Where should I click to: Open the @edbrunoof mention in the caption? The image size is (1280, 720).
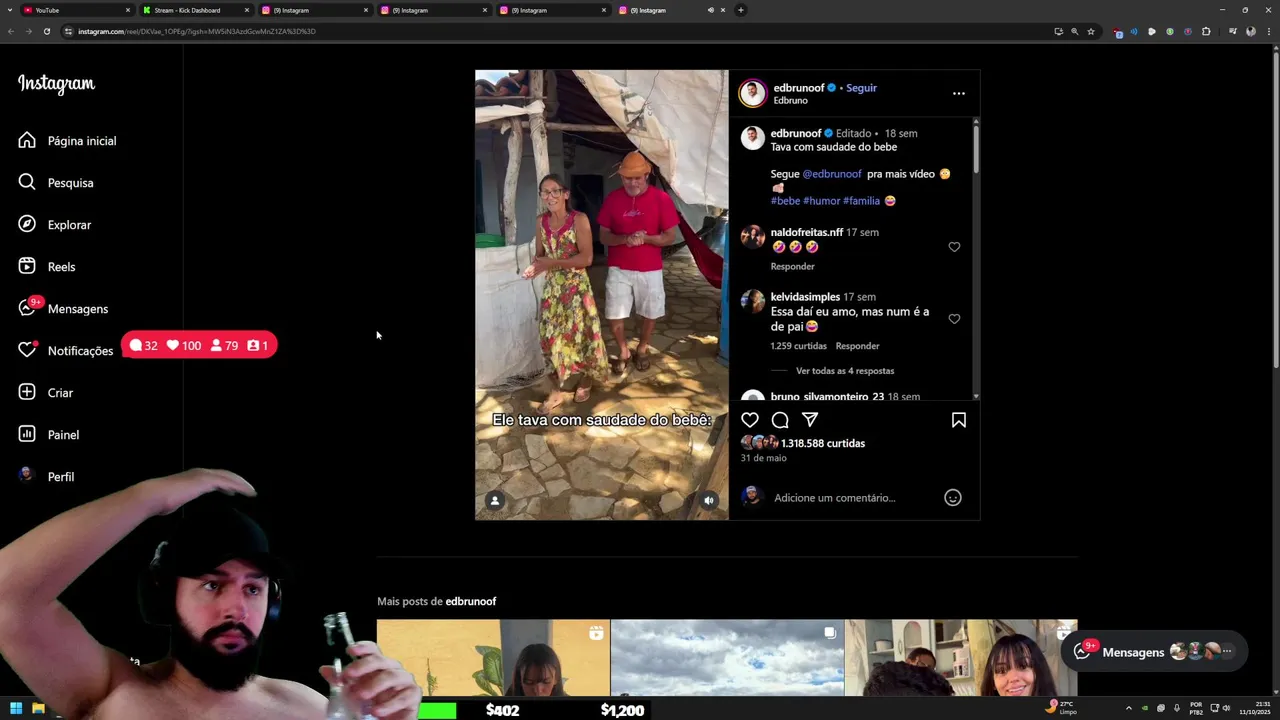click(x=832, y=174)
